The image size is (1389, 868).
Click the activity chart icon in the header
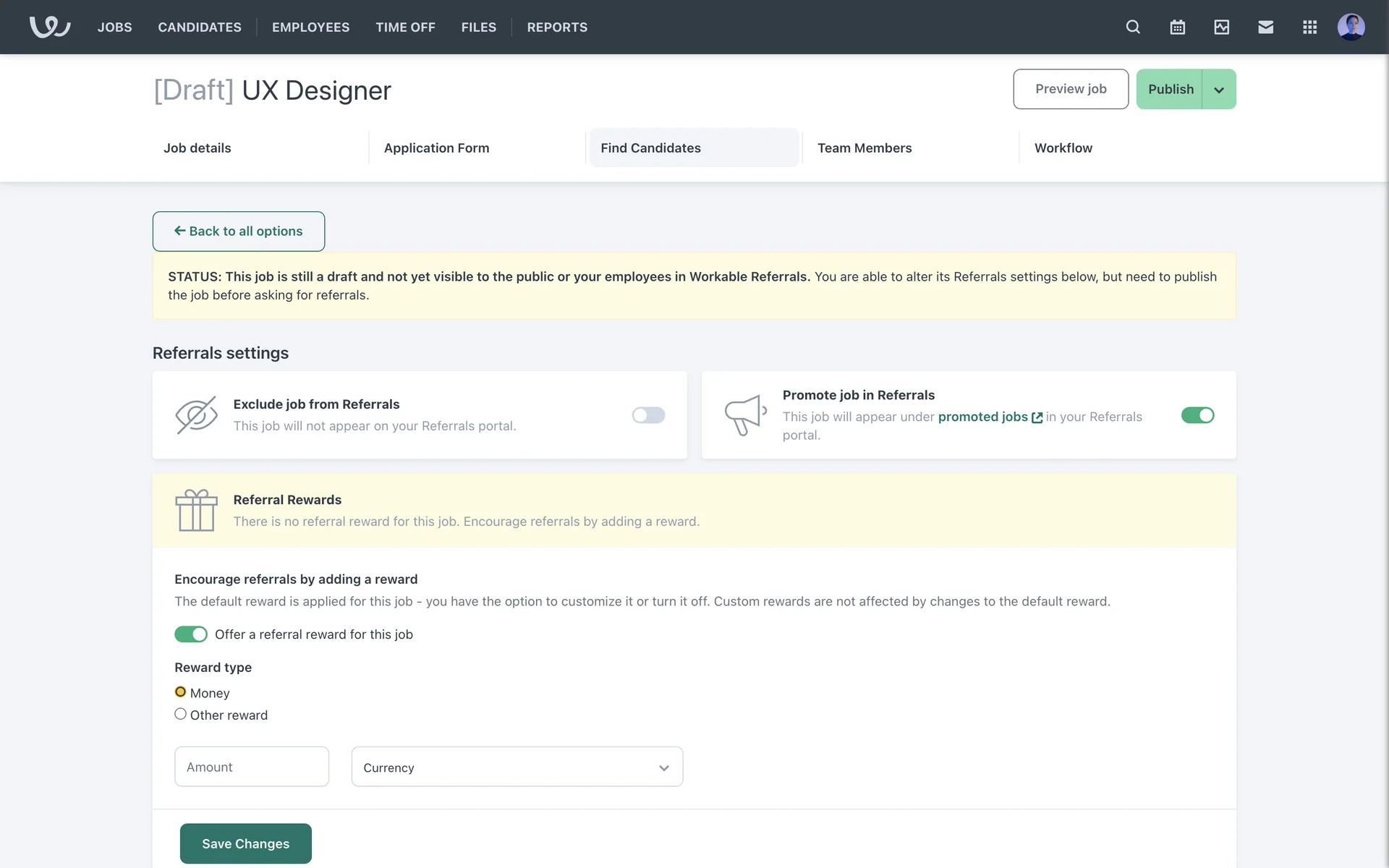(1221, 27)
